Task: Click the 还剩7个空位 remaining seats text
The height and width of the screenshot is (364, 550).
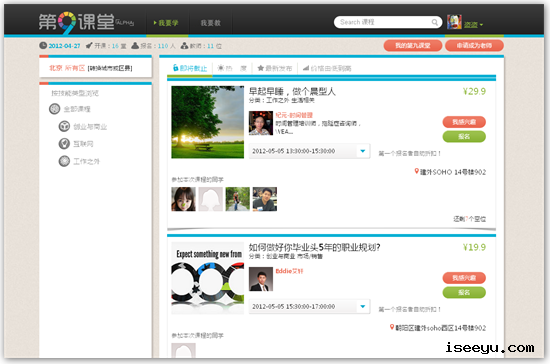Action: [470, 219]
